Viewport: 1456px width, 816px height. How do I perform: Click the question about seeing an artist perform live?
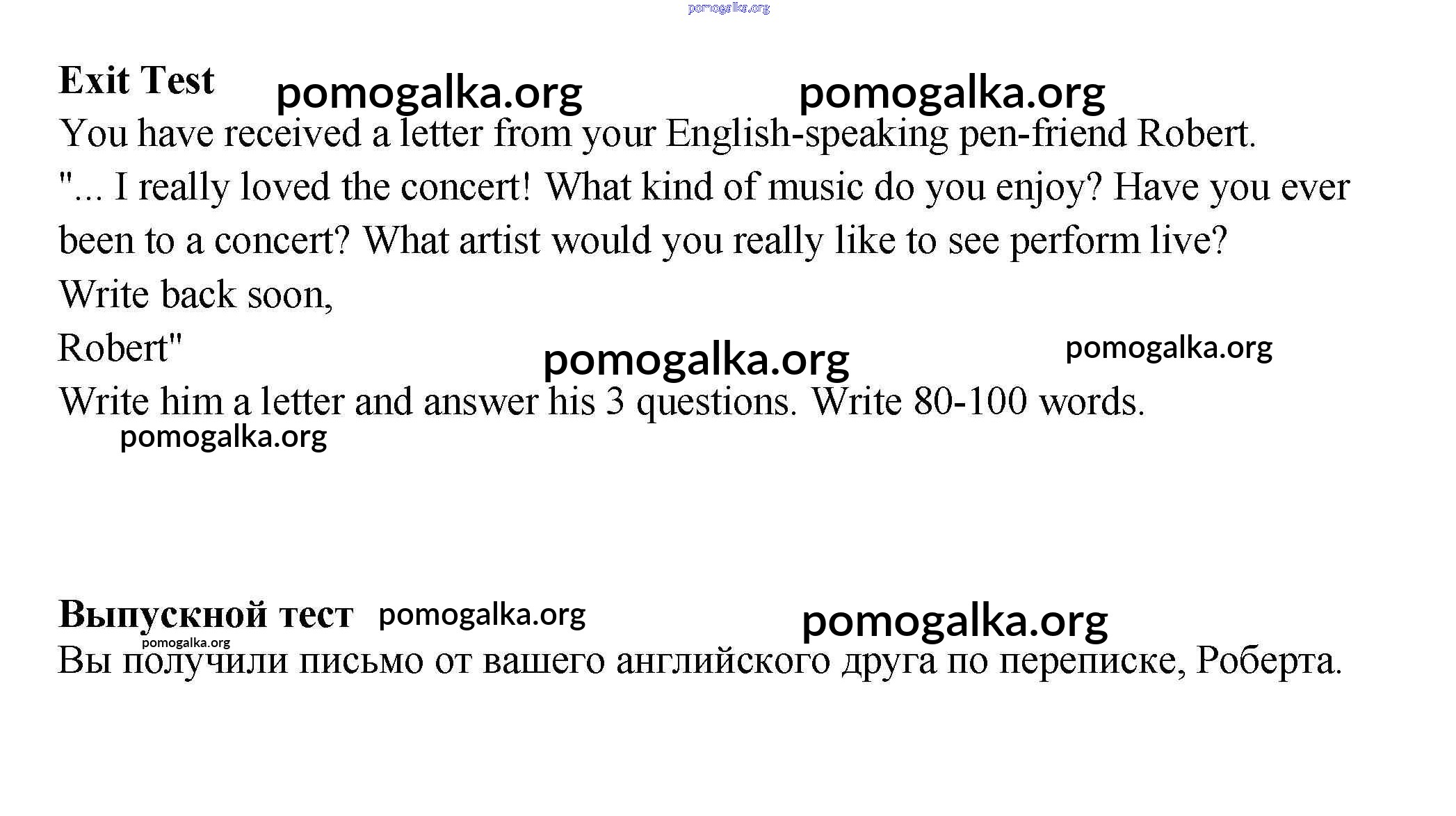pyautogui.click(x=795, y=240)
